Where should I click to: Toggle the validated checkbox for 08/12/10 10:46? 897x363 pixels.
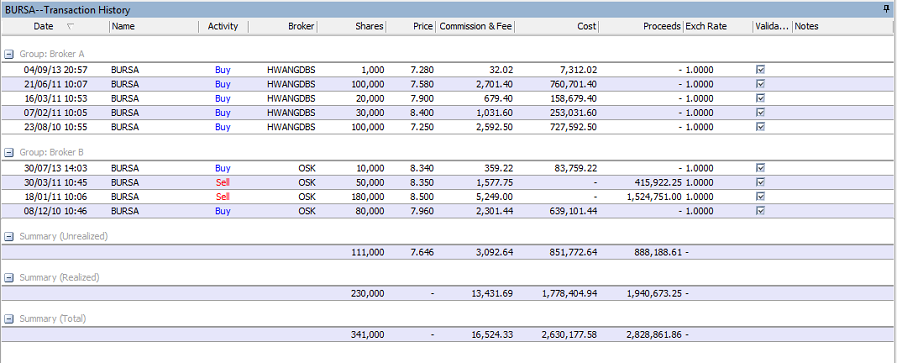[760, 211]
